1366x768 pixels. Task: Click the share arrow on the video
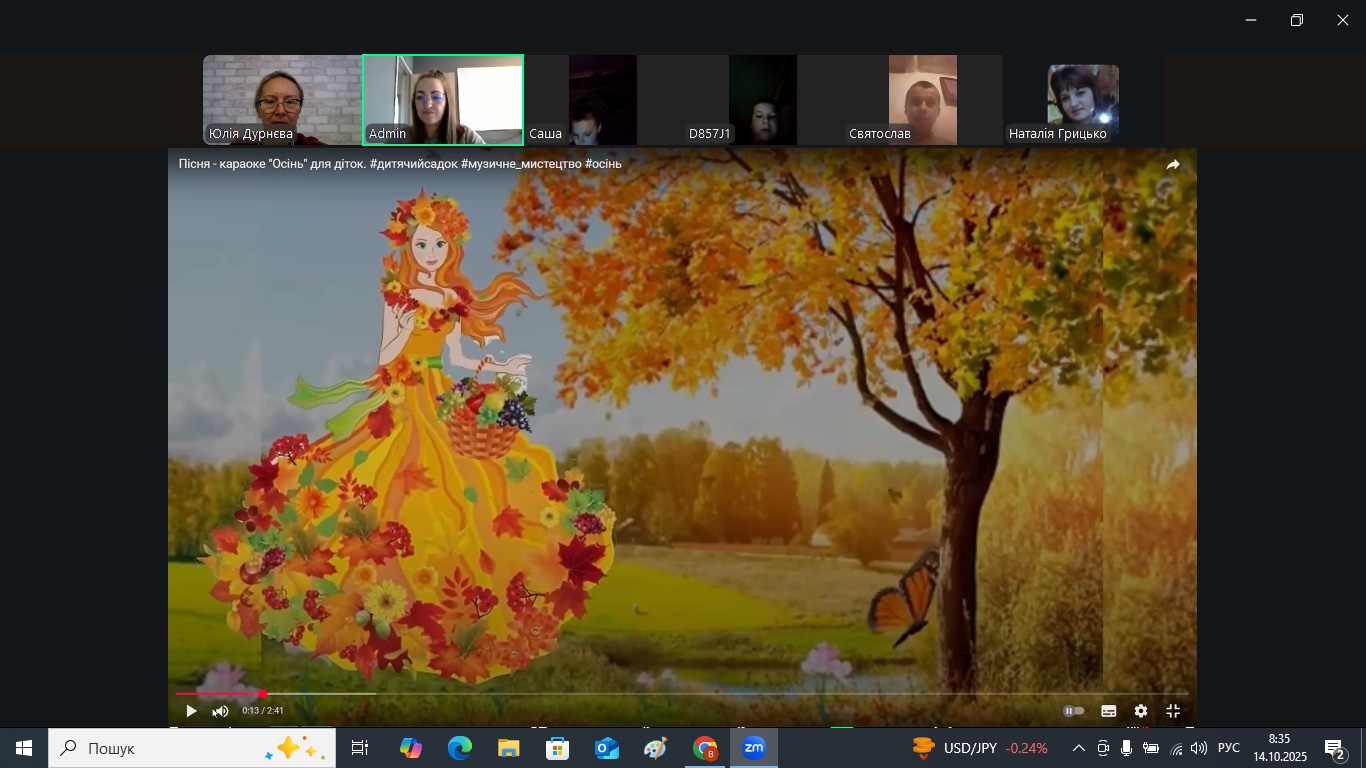(x=1173, y=164)
